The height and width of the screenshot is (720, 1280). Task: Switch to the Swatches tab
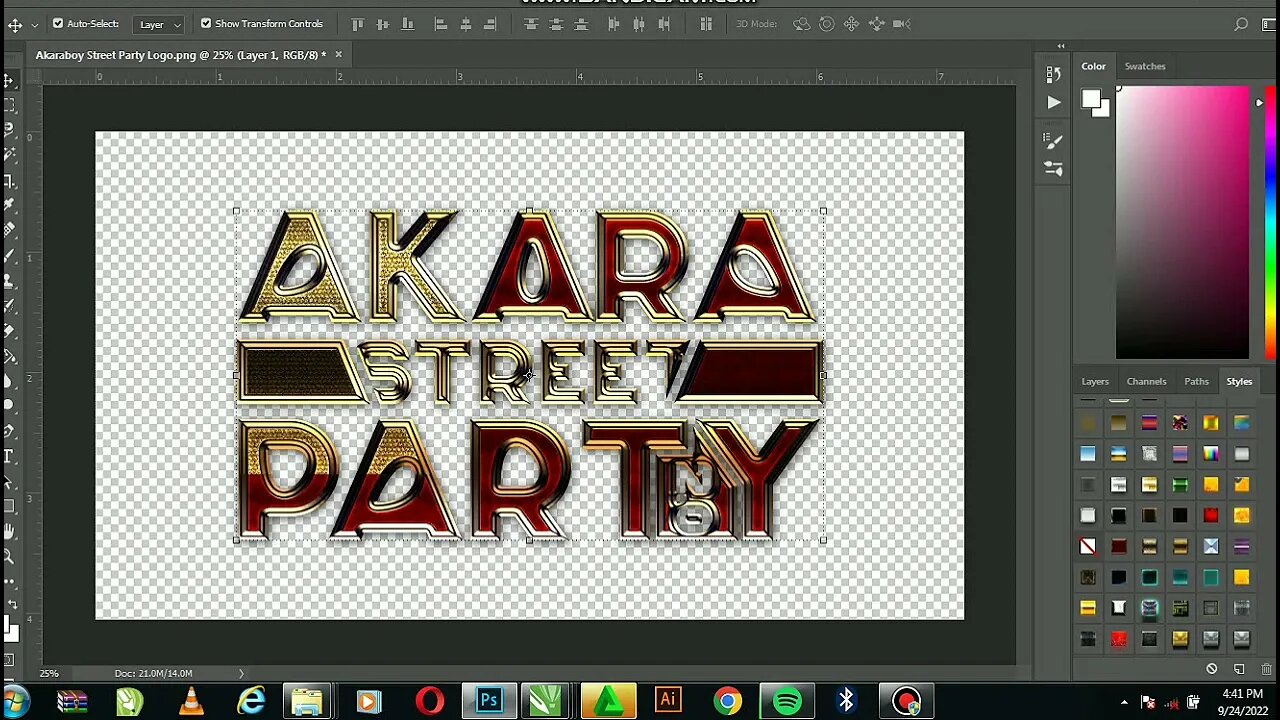[x=1145, y=66]
